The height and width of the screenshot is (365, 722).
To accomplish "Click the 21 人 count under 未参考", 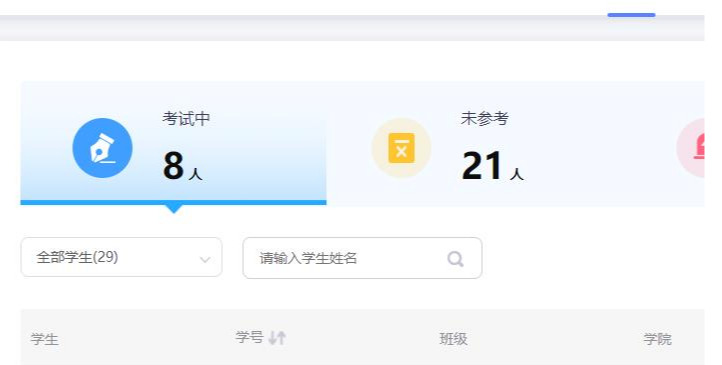I will pos(492,166).
